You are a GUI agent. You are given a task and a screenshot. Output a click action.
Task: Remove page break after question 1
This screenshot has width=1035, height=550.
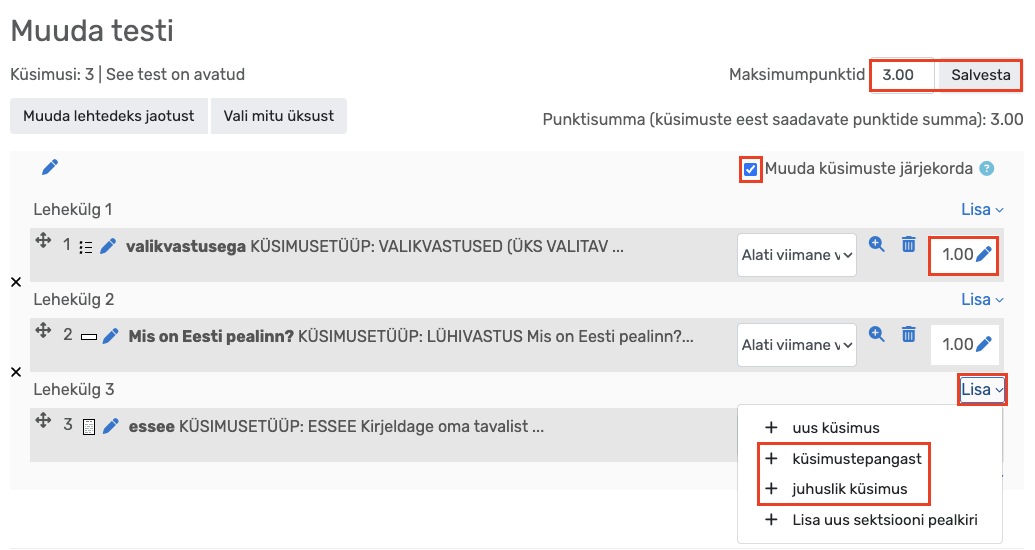pyautogui.click(x=15, y=283)
